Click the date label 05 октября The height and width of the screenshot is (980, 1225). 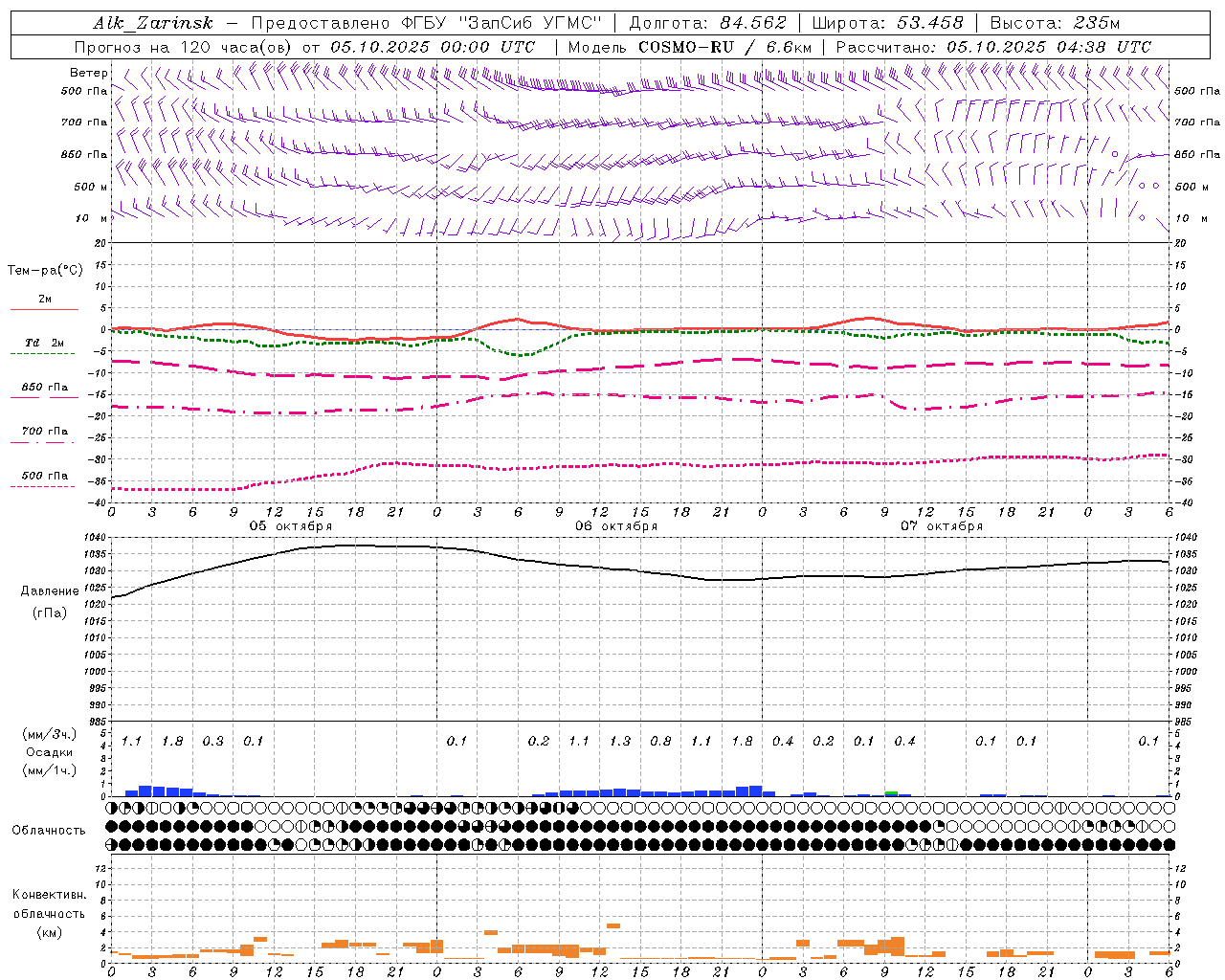(291, 526)
